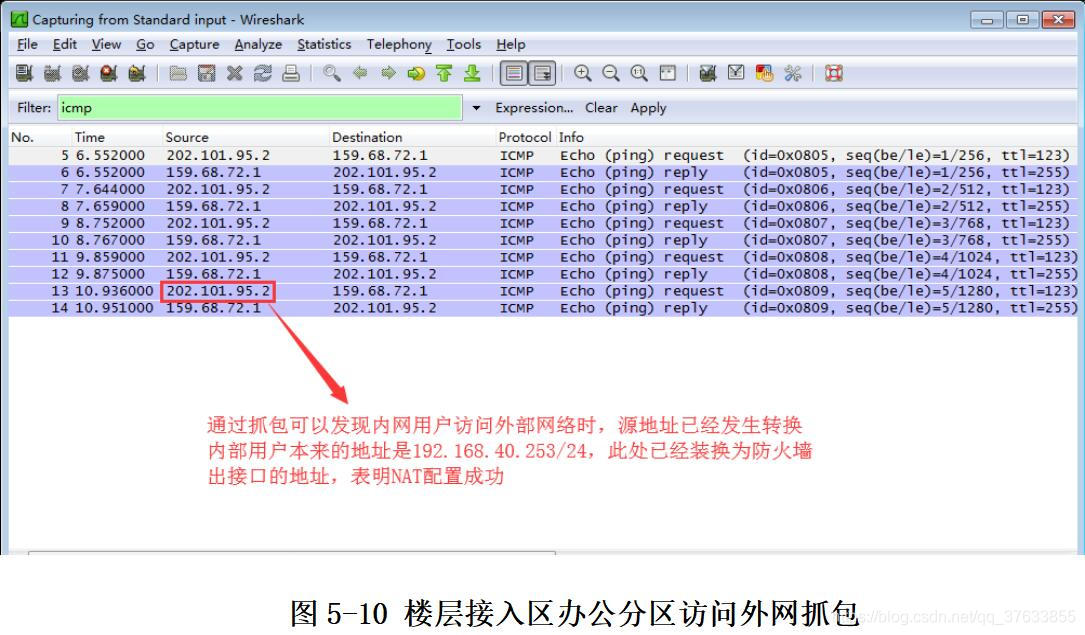Open the Go menu

coord(145,44)
